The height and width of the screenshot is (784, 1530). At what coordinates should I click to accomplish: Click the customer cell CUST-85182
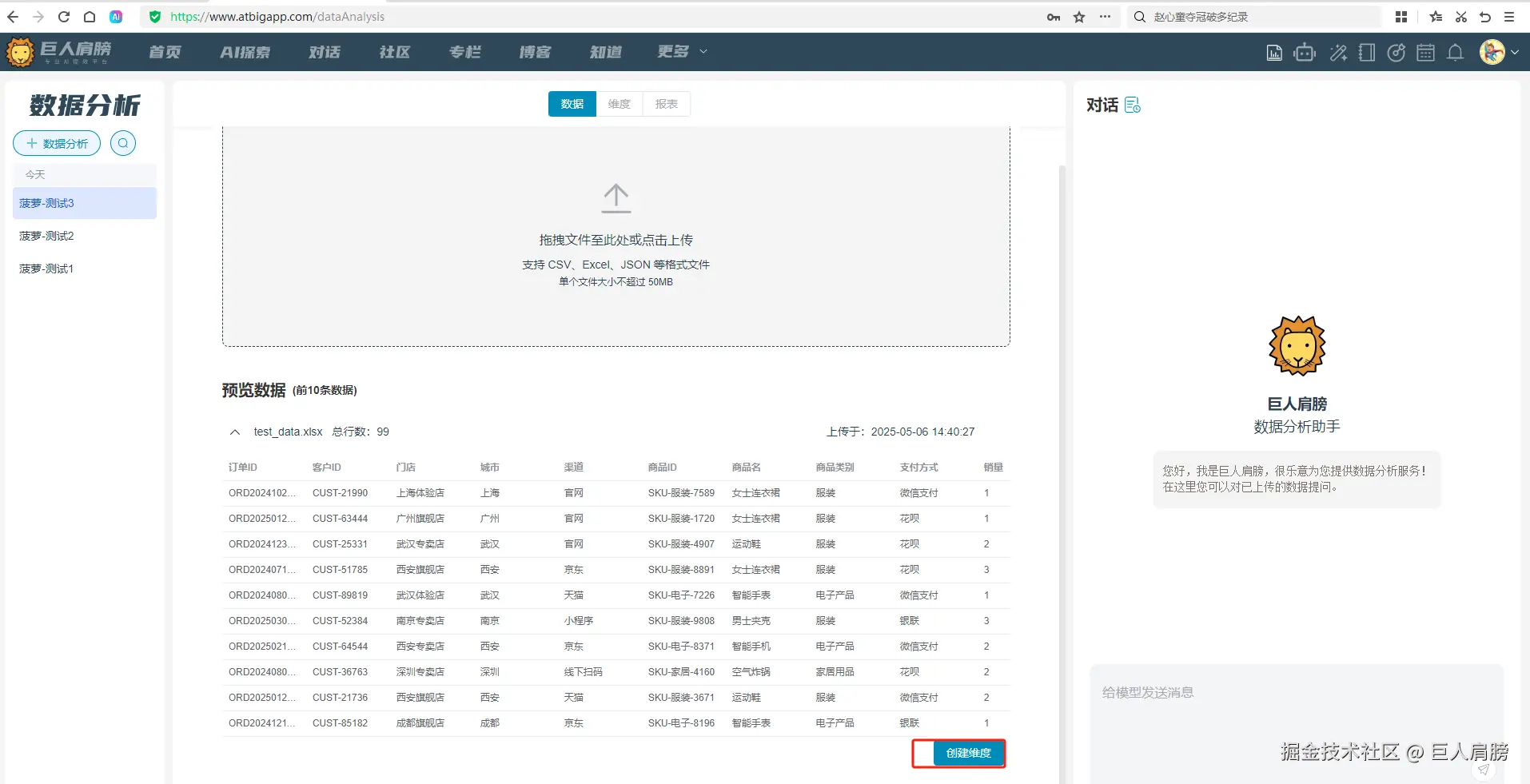(x=341, y=723)
